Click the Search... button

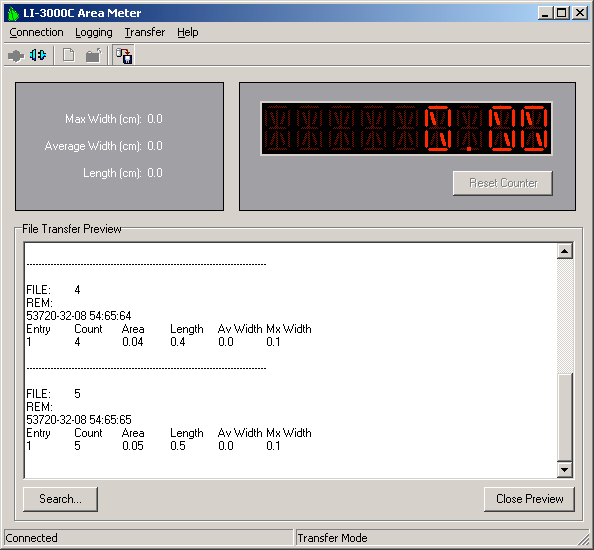pos(60,499)
